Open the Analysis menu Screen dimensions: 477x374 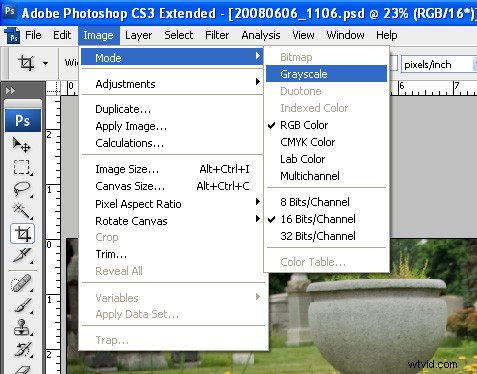261,35
